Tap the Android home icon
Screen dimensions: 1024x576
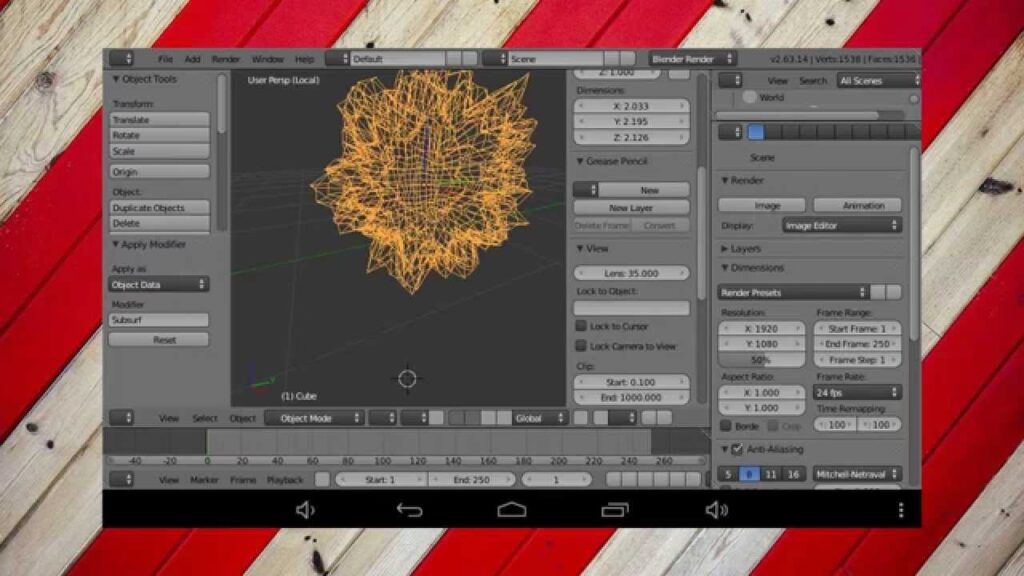(x=511, y=510)
